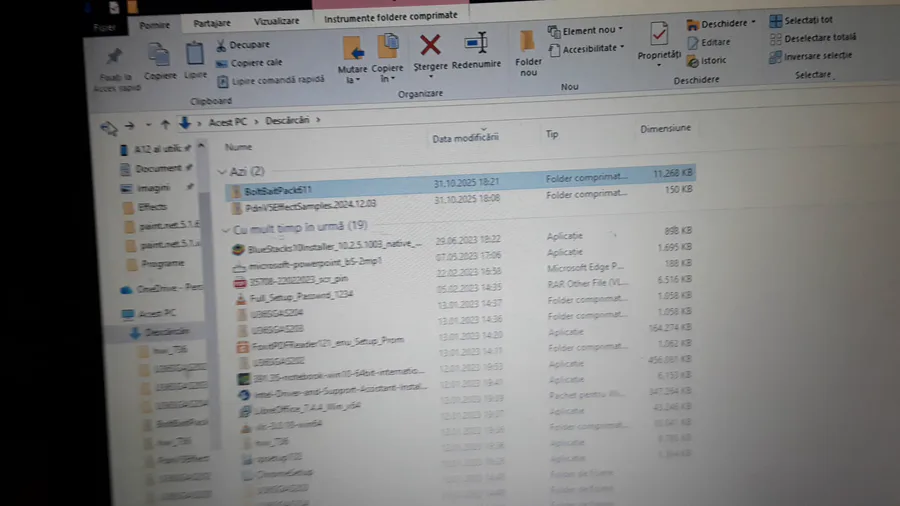Sort by the Dimensiune column header
900x506 pixels.
point(665,129)
